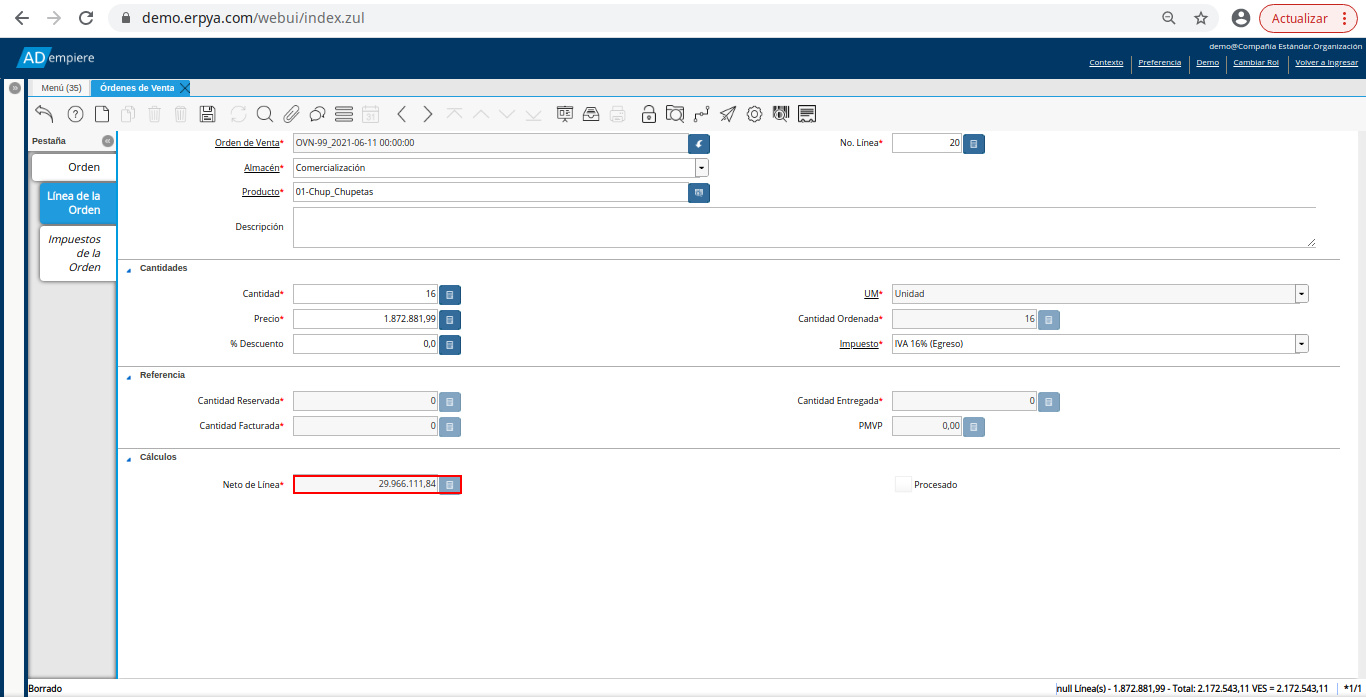Open attachments with the paperclip icon
Viewport: 1366px width, 697px height.
tap(292, 114)
